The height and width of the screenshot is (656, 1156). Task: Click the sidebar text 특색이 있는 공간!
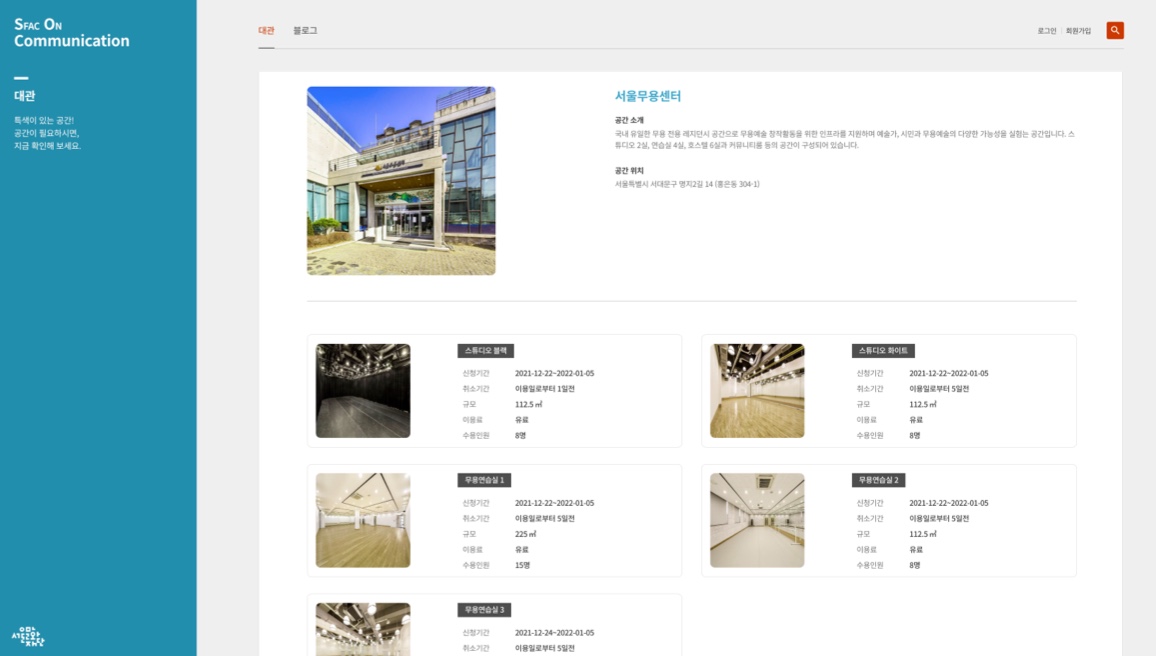click(x=43, y=120)
